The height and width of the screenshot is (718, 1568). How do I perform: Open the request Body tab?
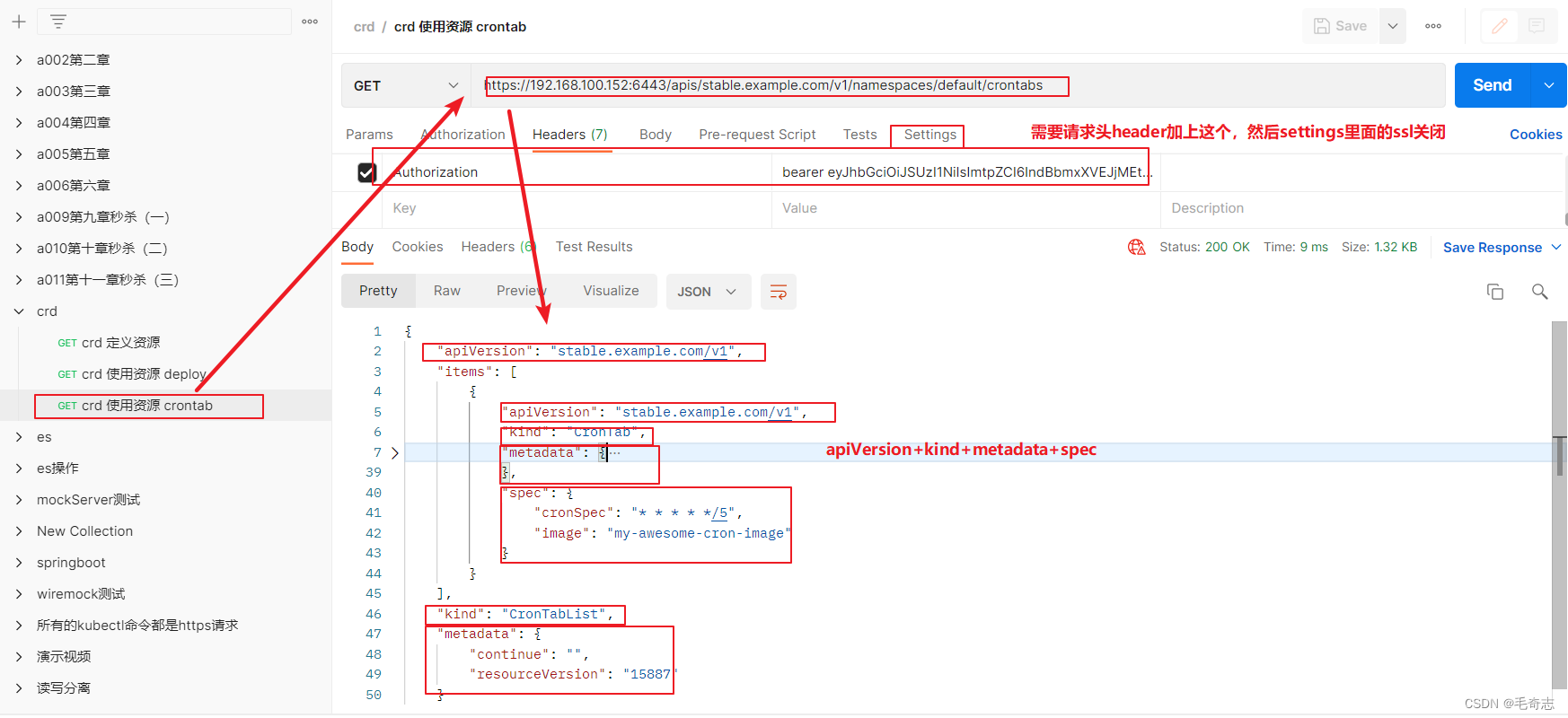click(x=656, y=135)
